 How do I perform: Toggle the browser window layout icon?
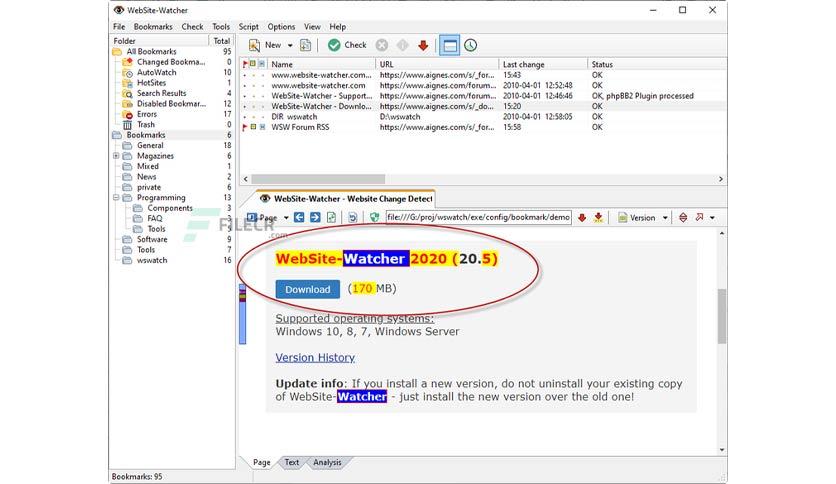coord(450,45)
